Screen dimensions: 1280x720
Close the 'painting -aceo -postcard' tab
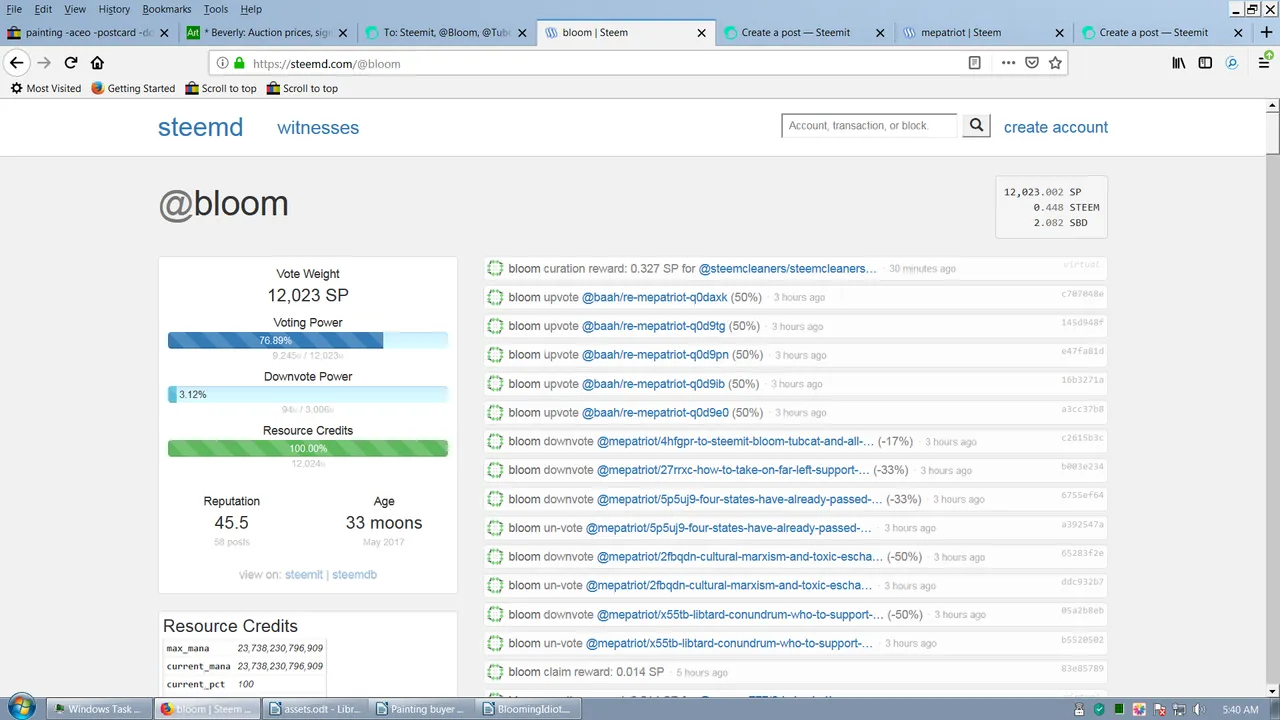click(x=164, y=32)
